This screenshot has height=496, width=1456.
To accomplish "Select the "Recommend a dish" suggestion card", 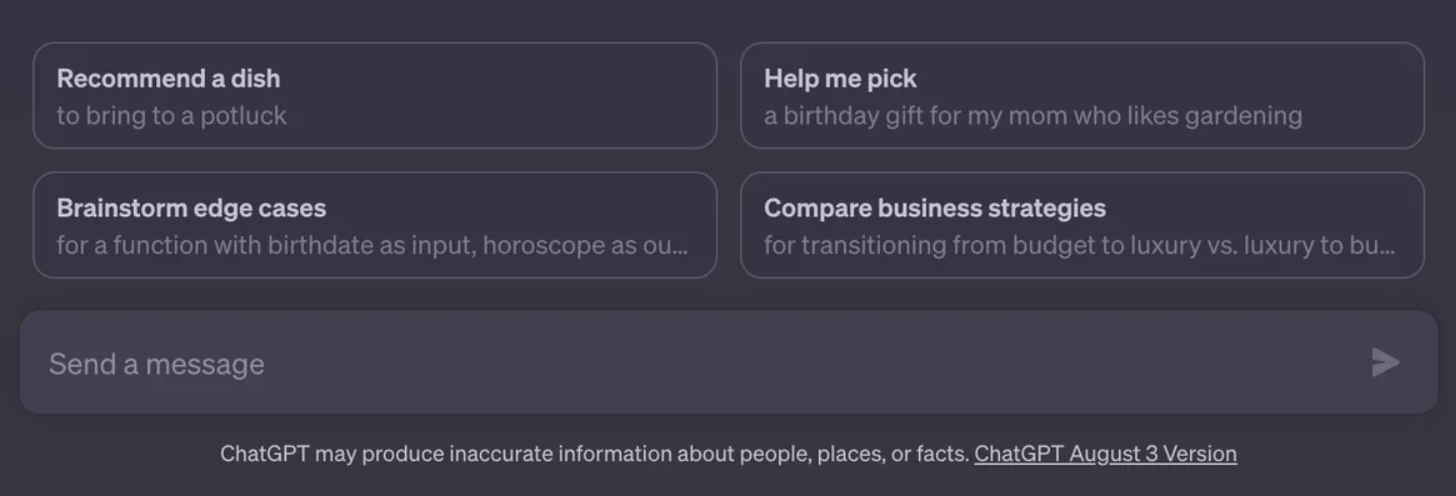I will tap(374, 95).
